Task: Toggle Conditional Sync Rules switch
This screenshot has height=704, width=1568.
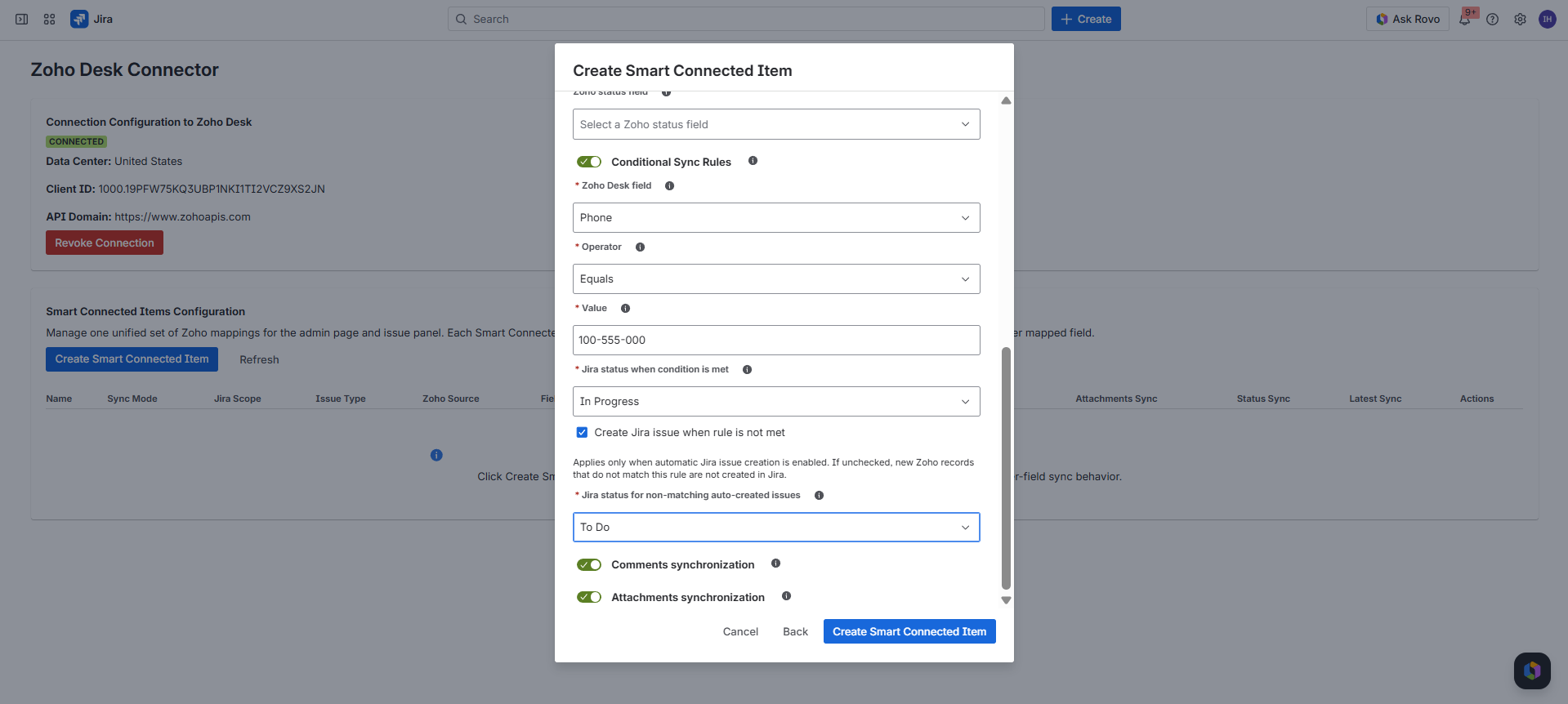Action: click(589, 162)
